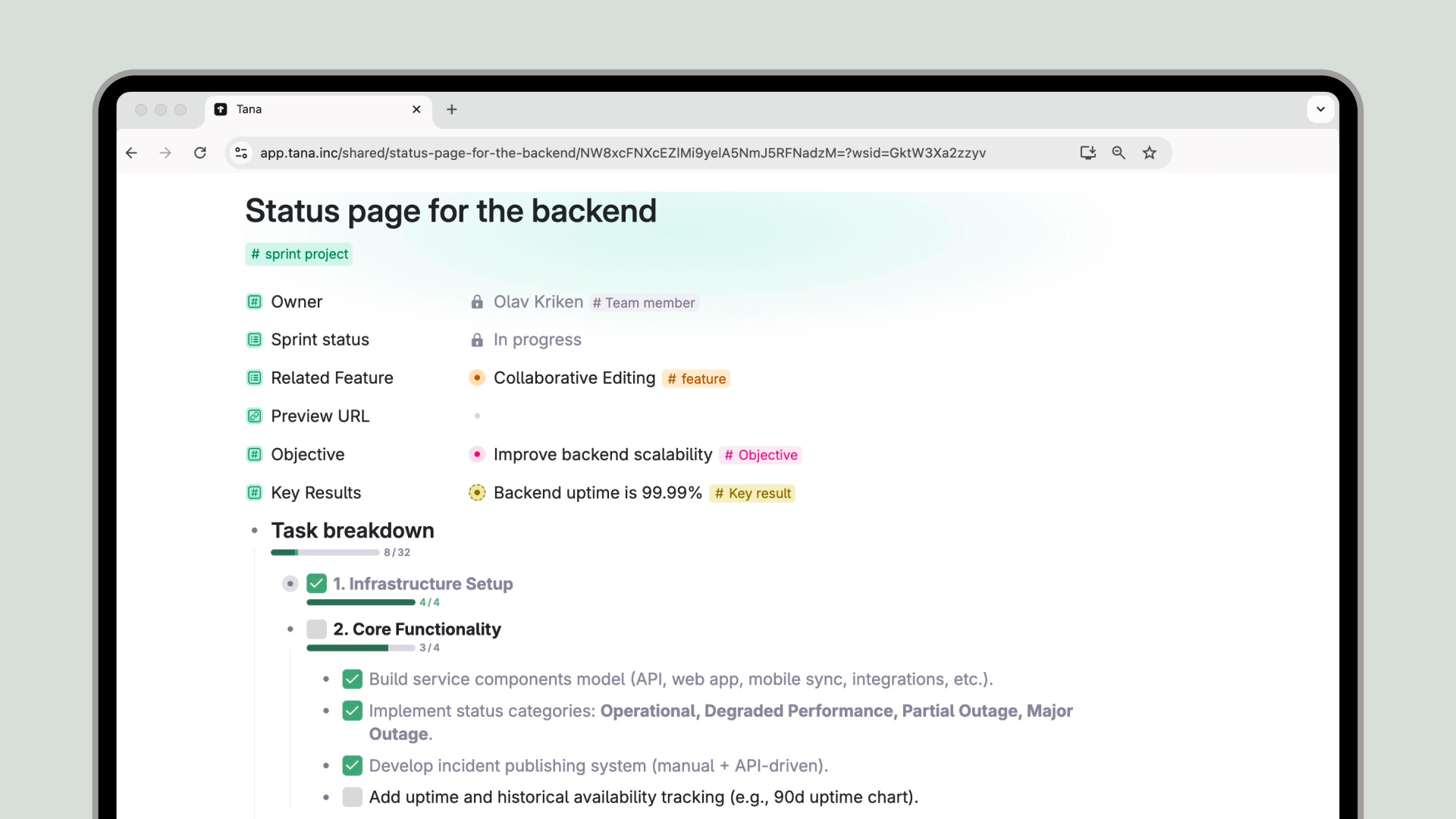Image resolution: width=1456 pixels, height=819 pixels.
Task: Click orange bullet of Collaborative Editing
Action: click(x=477, y=378)
